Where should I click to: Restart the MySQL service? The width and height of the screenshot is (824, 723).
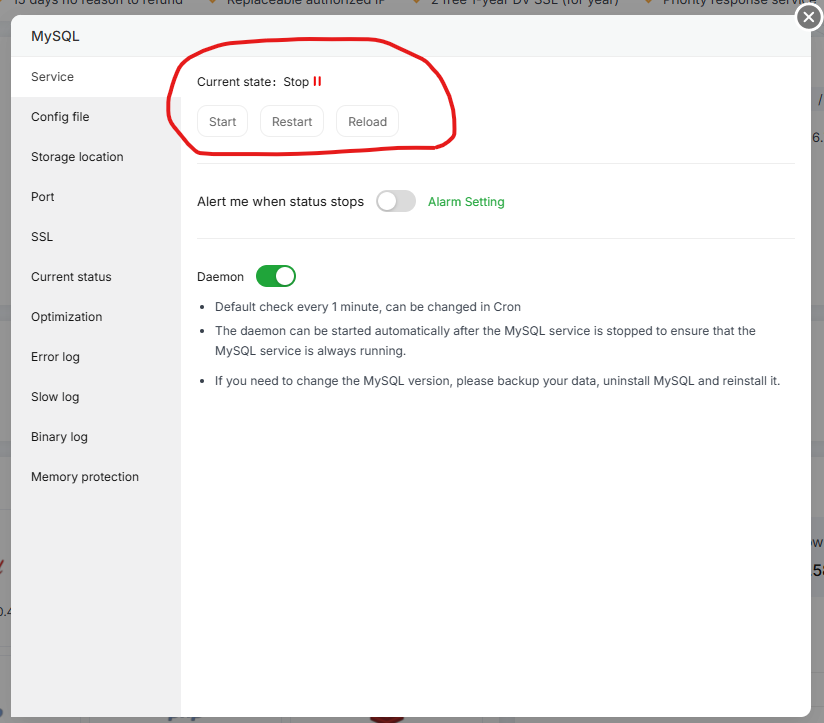pos(292,121)
